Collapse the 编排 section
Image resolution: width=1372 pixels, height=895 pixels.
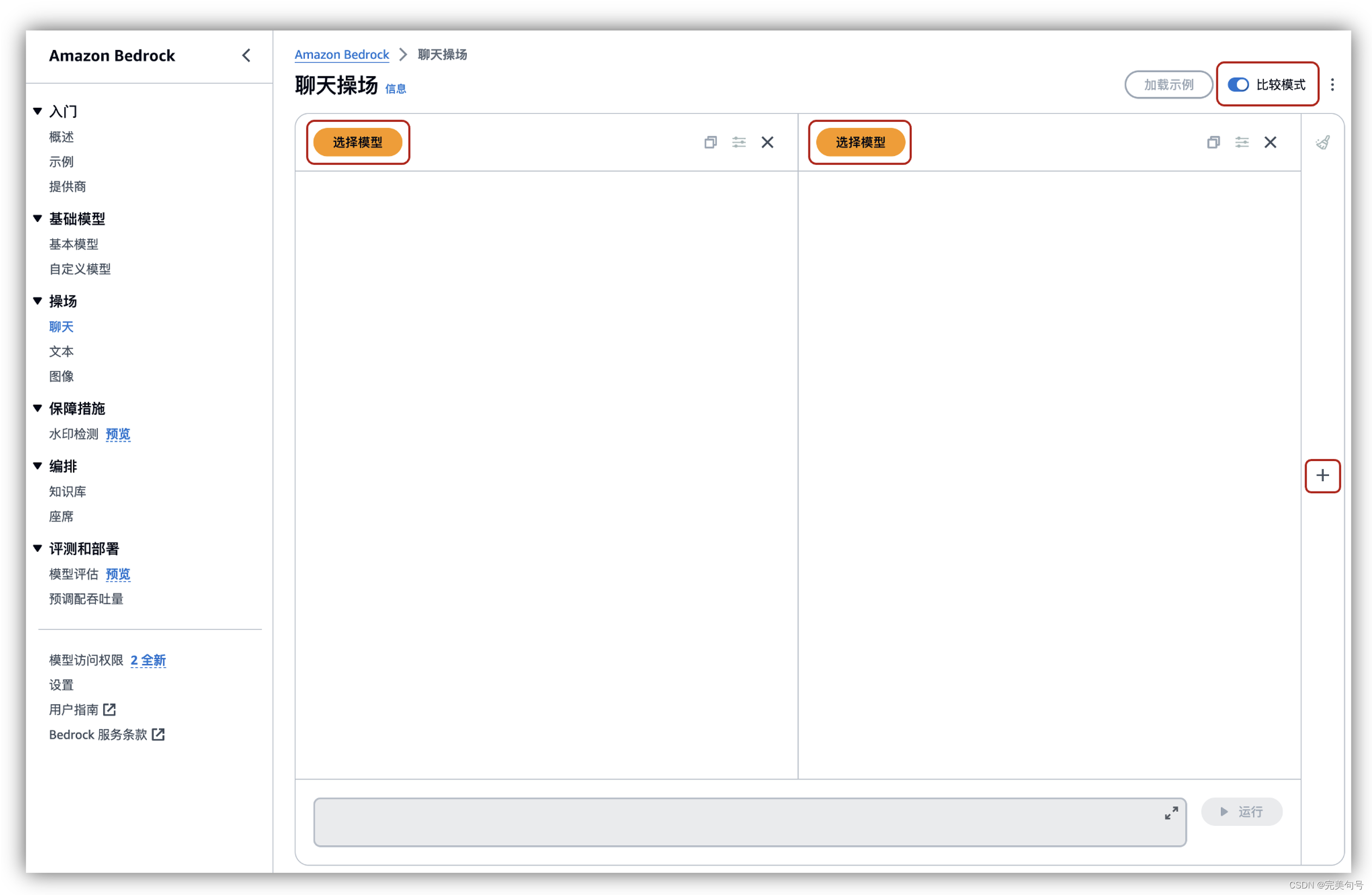[x=38, y=465]
